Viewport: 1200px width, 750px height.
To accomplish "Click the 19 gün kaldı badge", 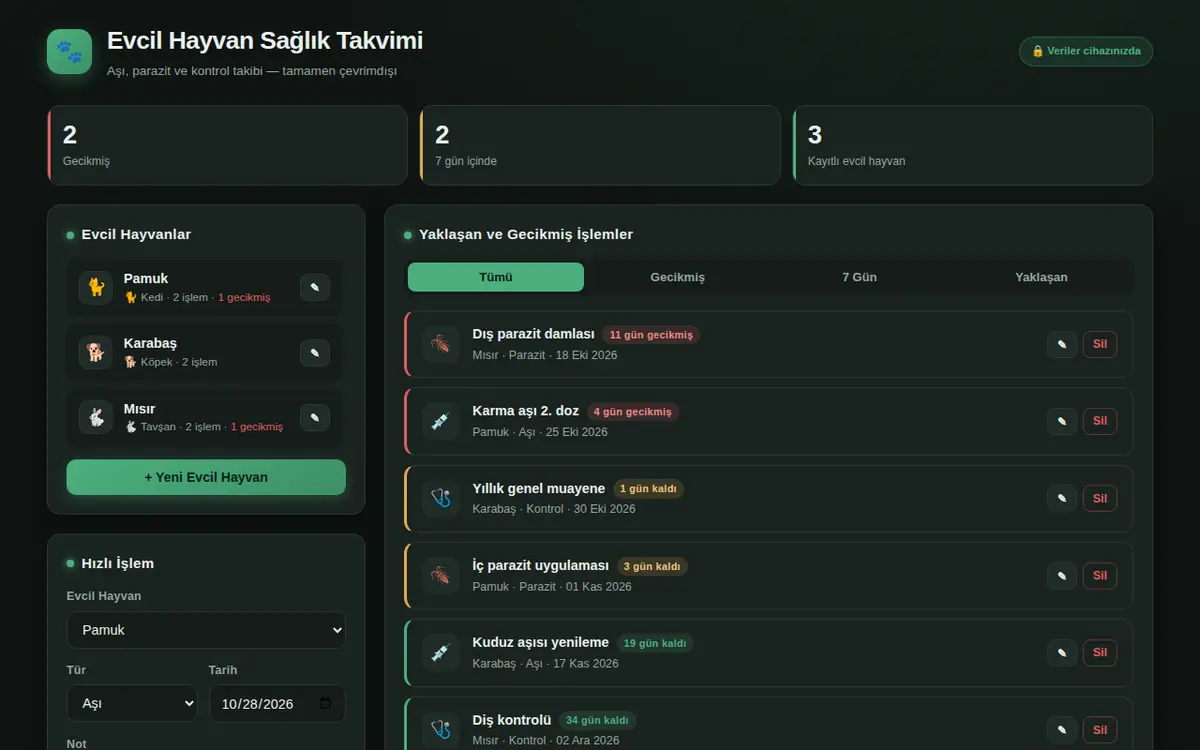I will 654,643.
